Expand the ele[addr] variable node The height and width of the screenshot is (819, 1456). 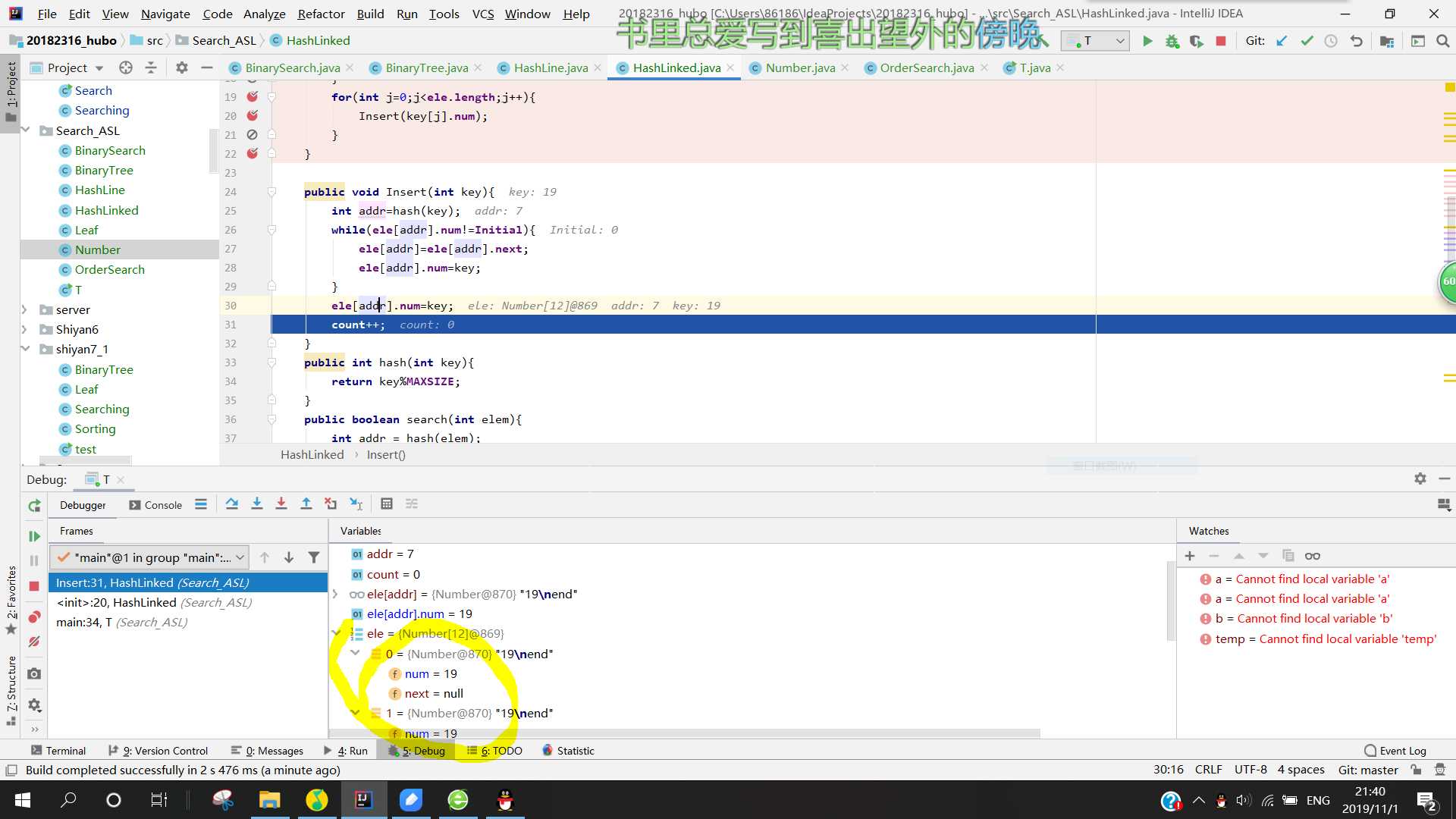335,593
